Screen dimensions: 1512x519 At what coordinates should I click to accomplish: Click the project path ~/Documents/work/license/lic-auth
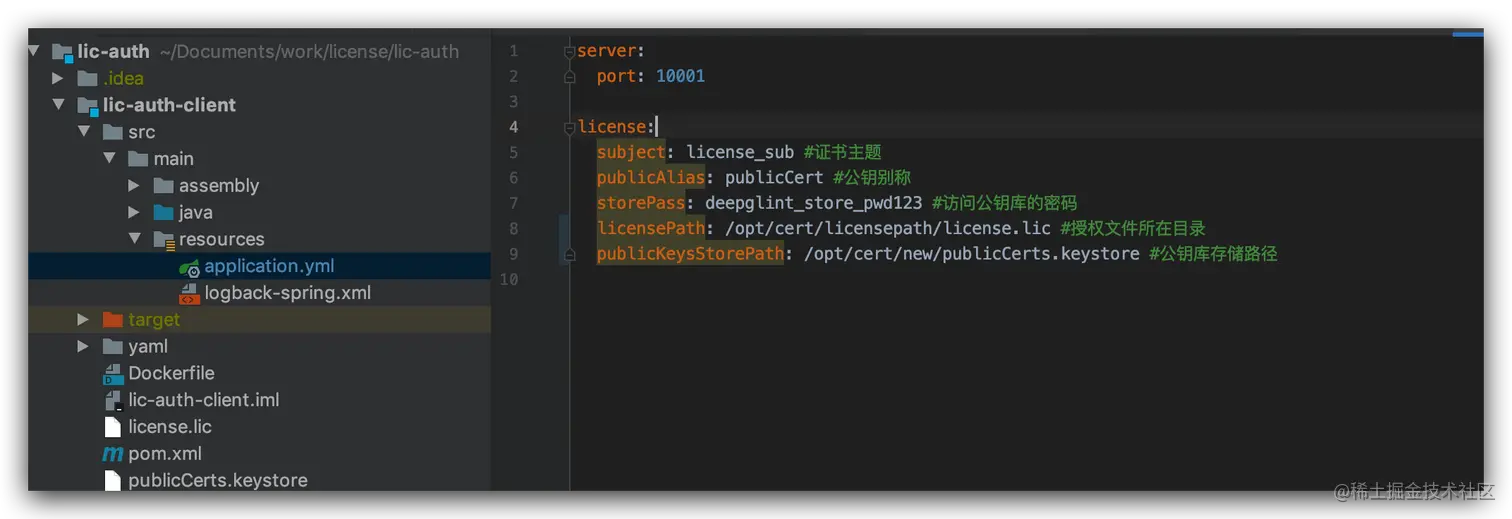point(309,52)
